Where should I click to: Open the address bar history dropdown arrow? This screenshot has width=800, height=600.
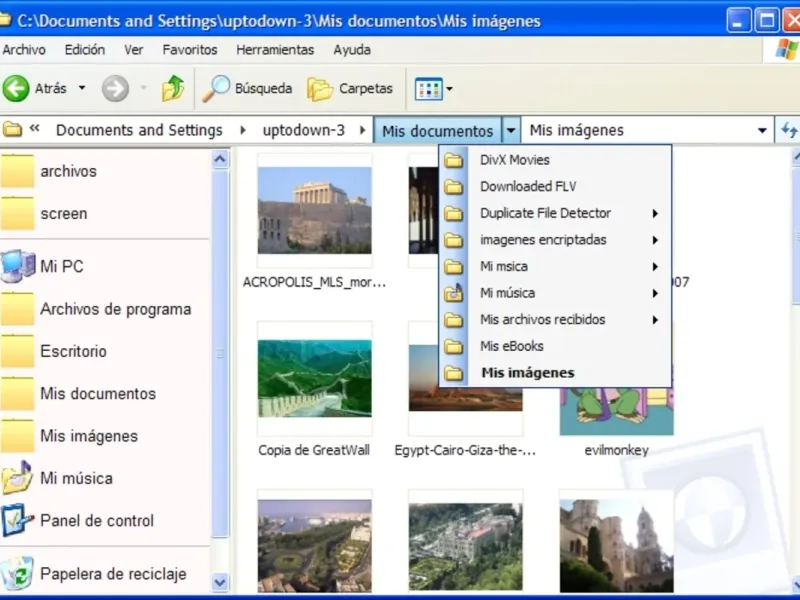tap(762, 131)
